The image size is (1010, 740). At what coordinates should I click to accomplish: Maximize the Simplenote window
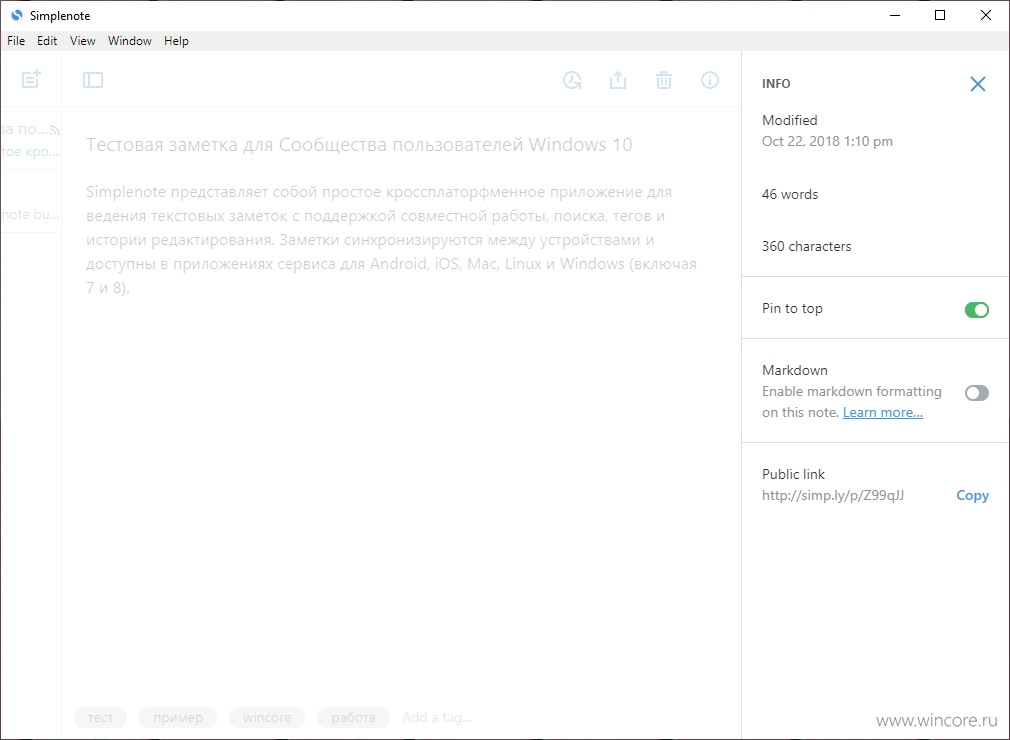pos(940,15)
